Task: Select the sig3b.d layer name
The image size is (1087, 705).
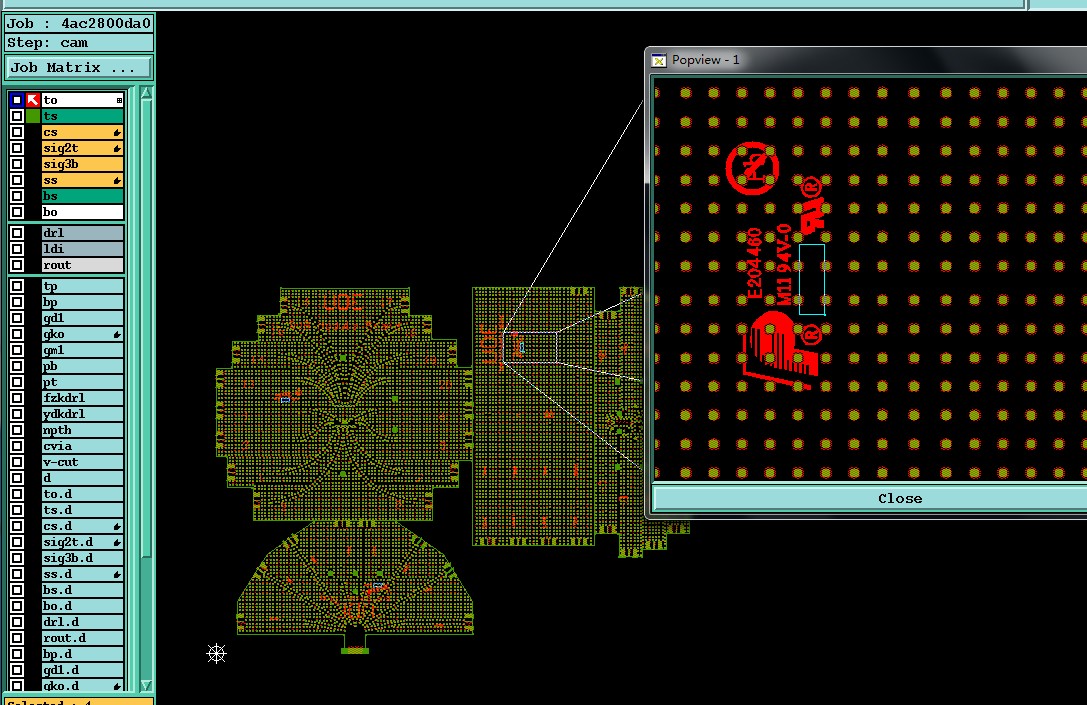Action: click(82, 558)
